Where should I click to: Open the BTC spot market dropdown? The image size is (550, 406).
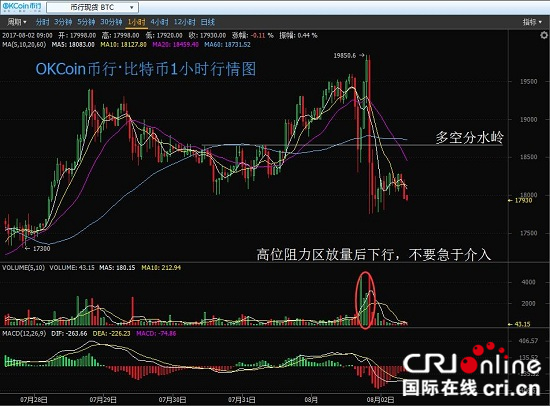pos(93,7)
